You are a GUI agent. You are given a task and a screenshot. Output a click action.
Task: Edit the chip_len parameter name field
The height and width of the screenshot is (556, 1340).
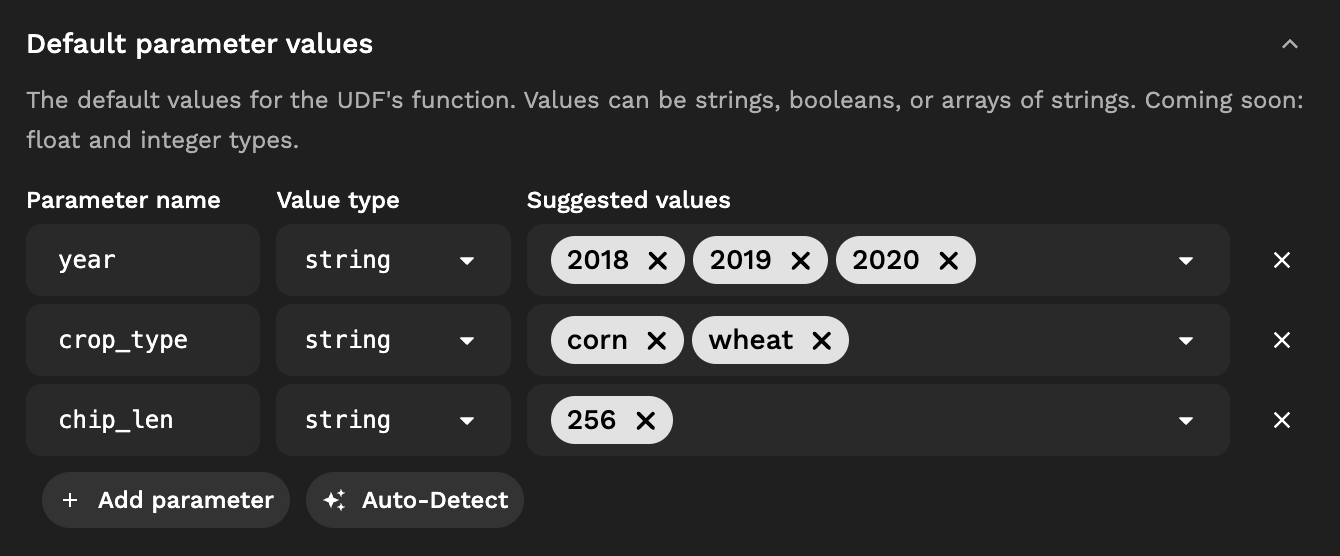pos(143,420)
